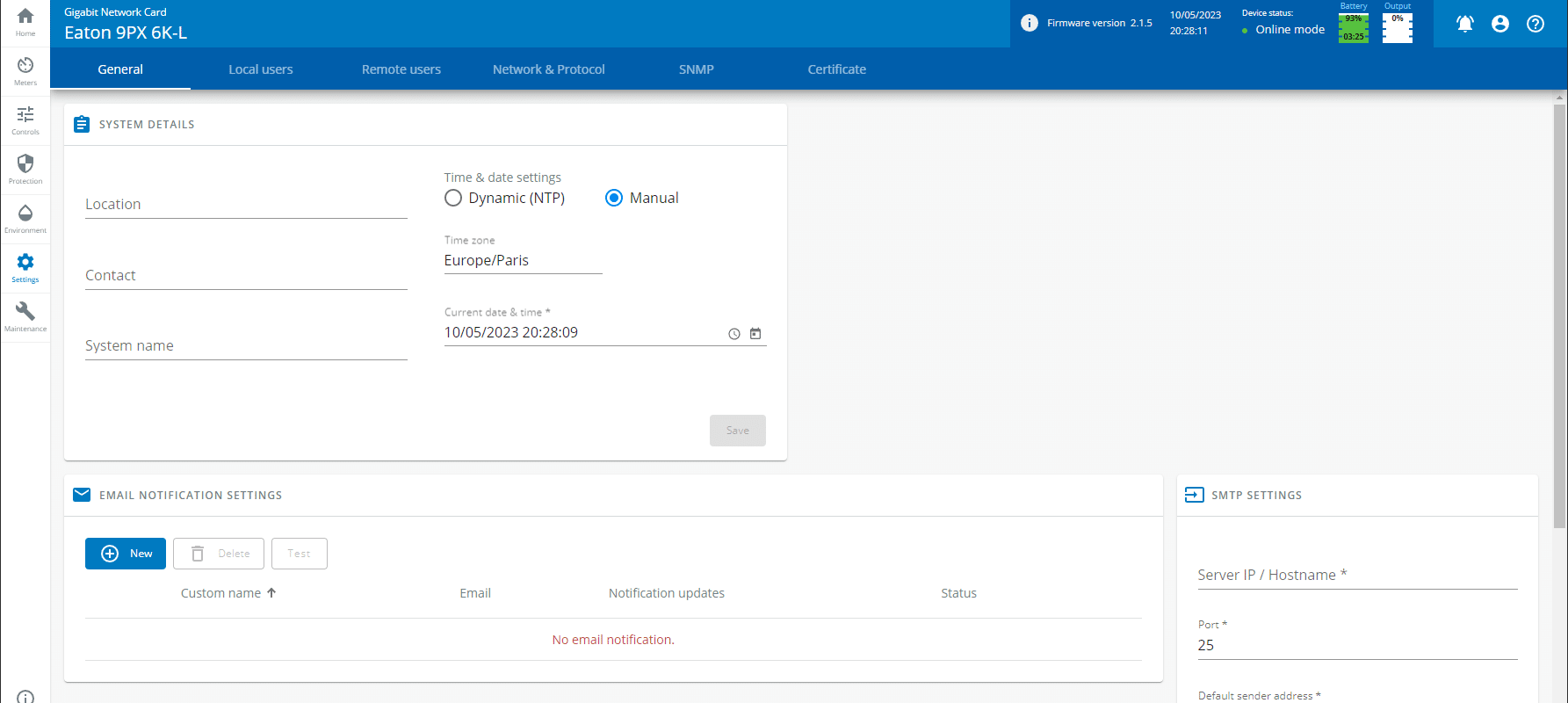Switch to the General tab
The image size is (1568, 703).
pyautogui.click(x=120, y=69)
